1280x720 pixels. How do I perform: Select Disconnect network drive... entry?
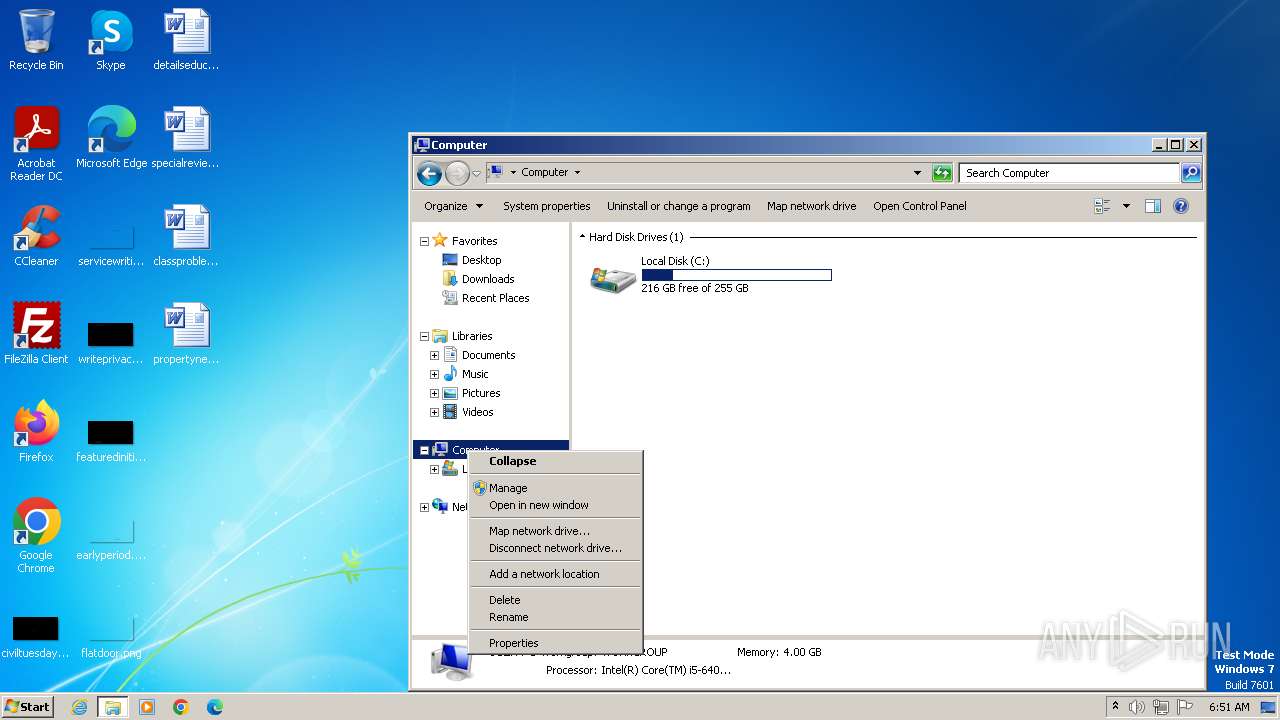pos(556,548)
